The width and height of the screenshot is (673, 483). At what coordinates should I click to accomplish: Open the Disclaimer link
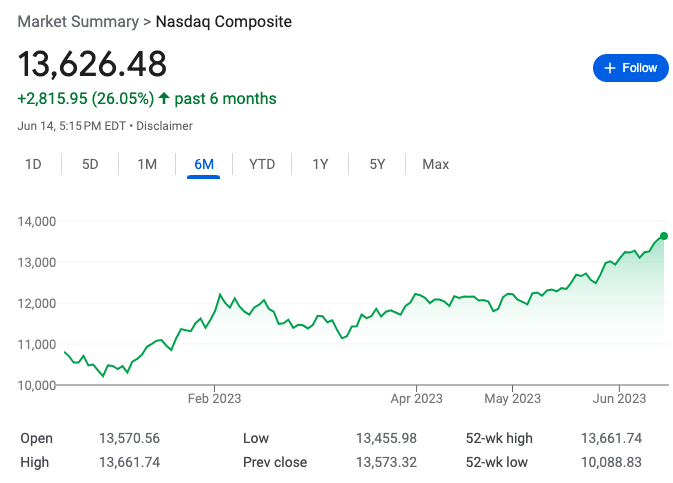point(164,126)
